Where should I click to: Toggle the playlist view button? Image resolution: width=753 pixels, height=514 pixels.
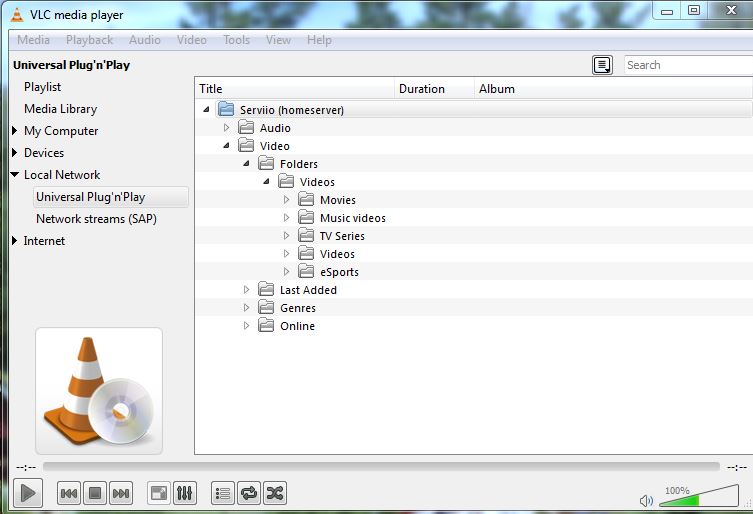223,493
